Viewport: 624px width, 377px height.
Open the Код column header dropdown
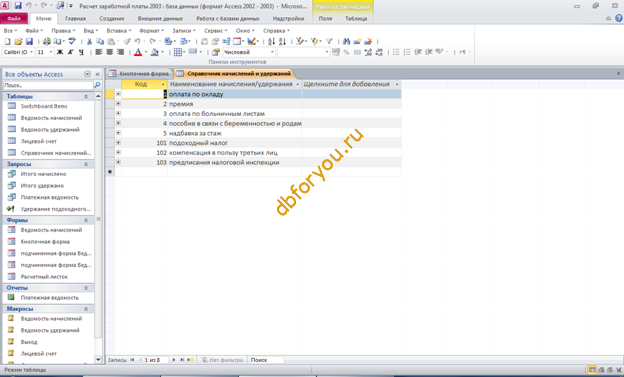click(x=163, y=84)
